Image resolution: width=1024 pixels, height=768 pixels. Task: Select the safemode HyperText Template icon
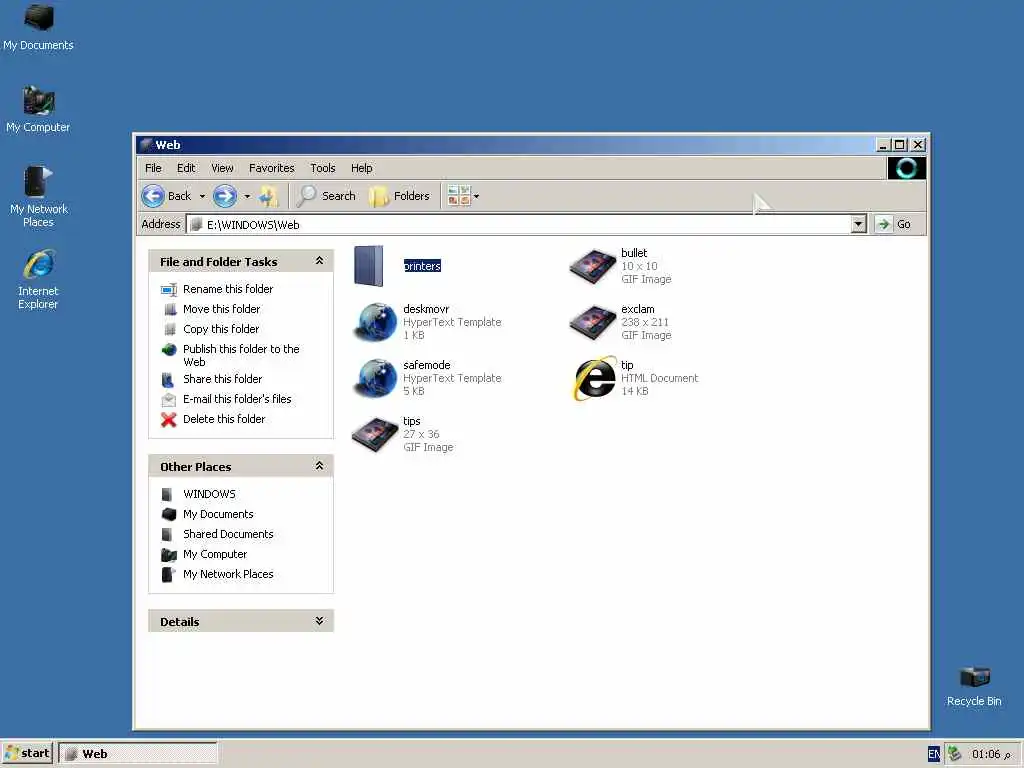tap(374, 378)
